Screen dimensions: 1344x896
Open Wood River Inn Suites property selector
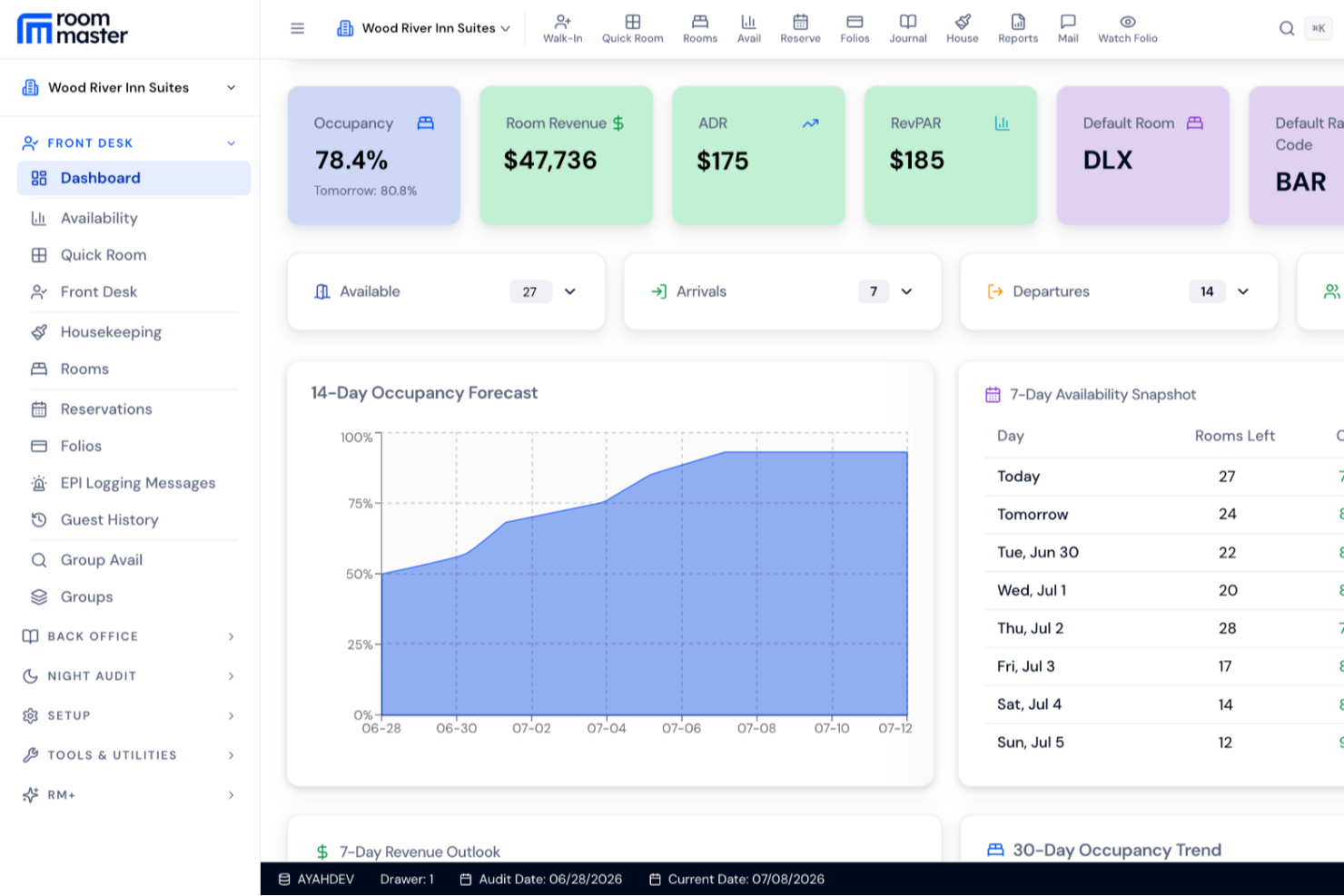coord(130,87)
